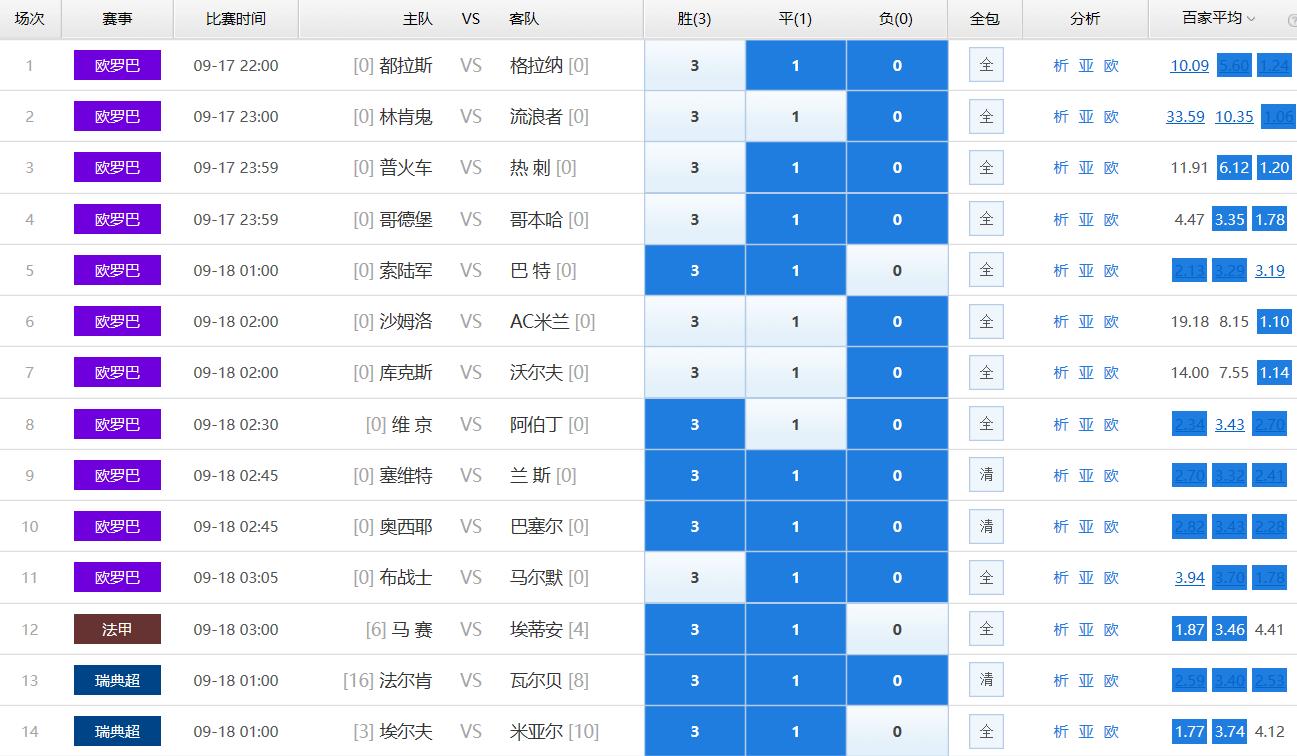Click home team name 奥西耶
The height and width of the screenshot is (756, 1297).
click(x=406, y=526)
